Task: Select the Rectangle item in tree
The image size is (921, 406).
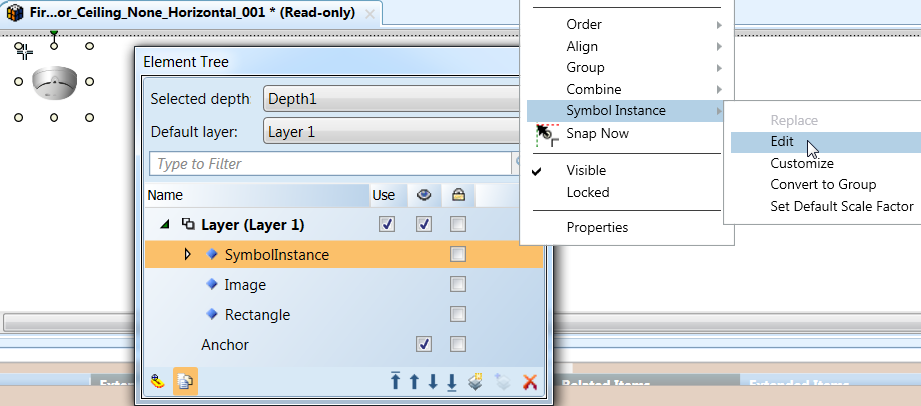Action: click(257, 315)
